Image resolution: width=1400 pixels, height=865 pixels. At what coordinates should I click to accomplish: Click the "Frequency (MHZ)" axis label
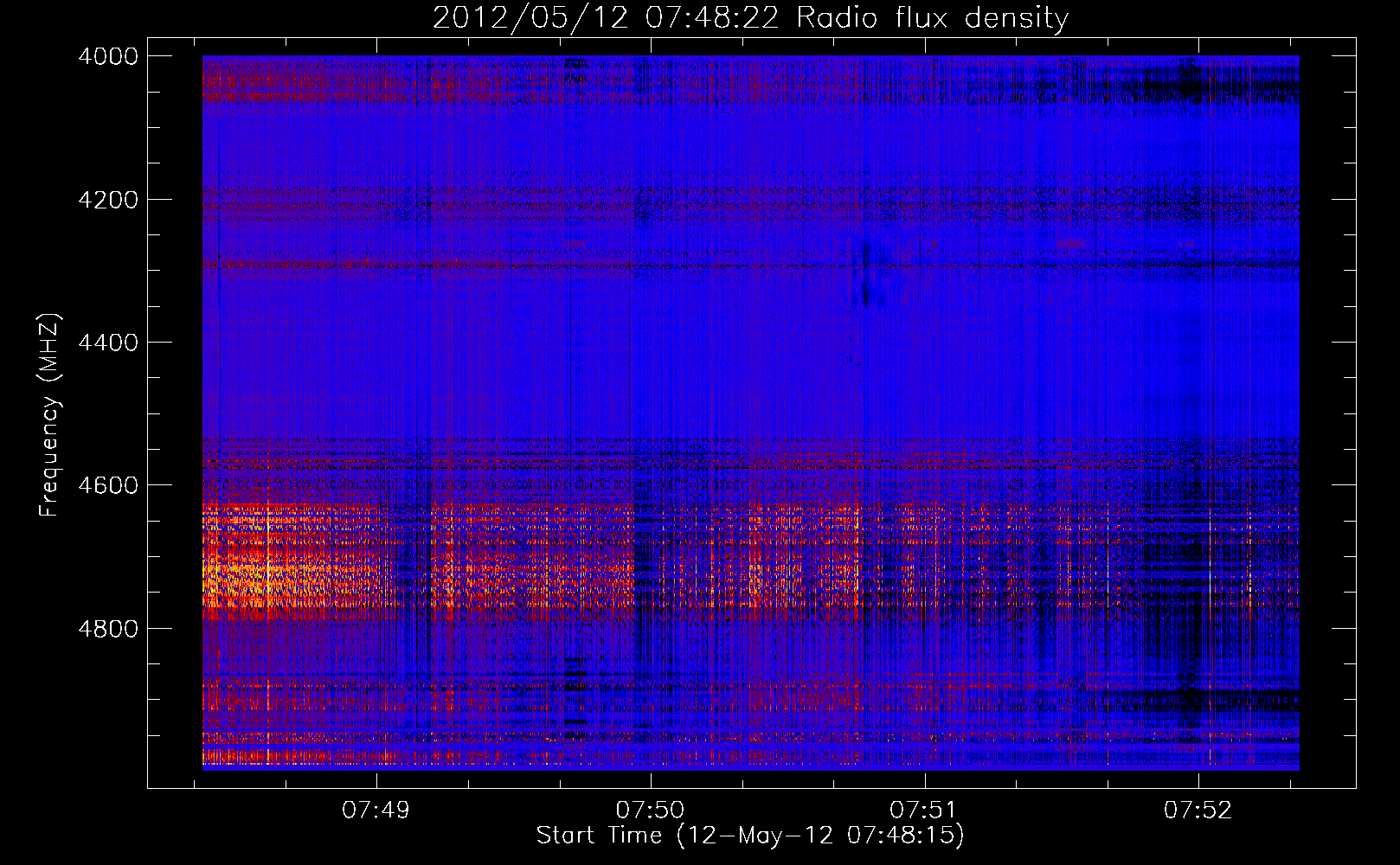click(x=49, y=415)
